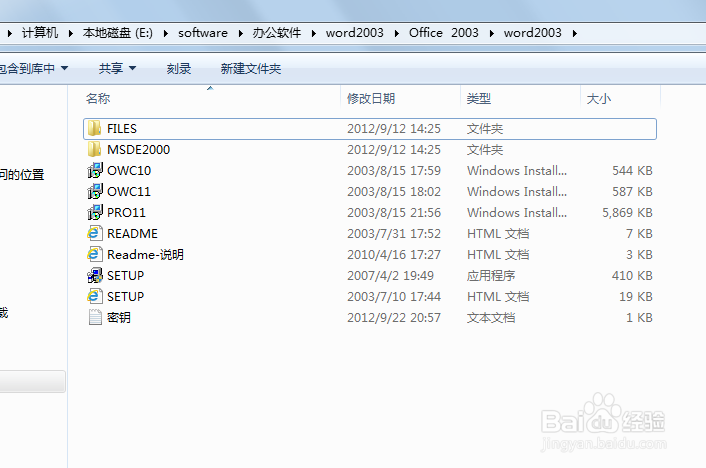The width and height of the screenshot is (706, 468).
Task: Expand arrow after 本地磁盘 (E:) breadcrumb
Action: click(x=166, y=33)
